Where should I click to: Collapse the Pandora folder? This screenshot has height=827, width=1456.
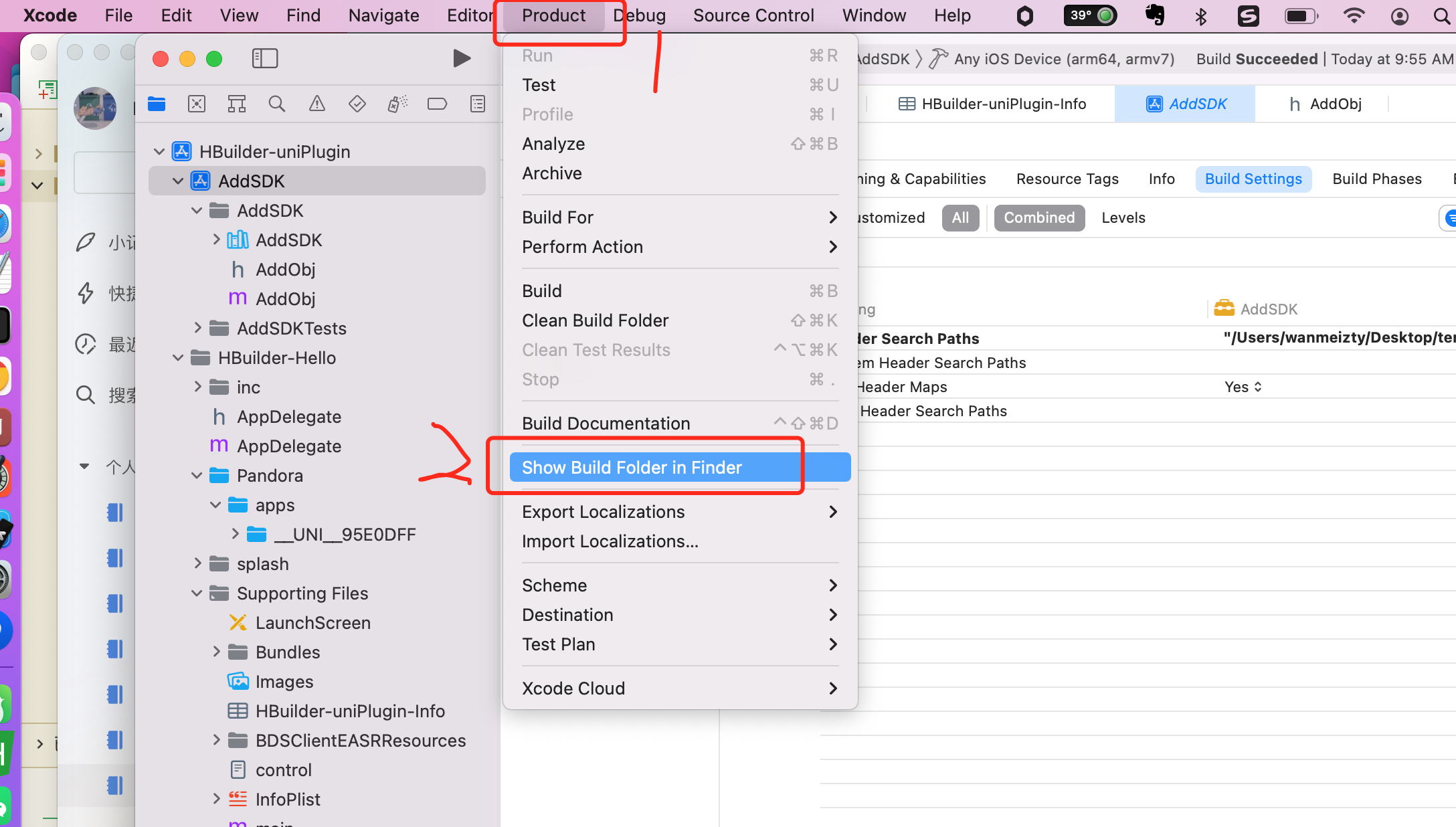[197, 476]
